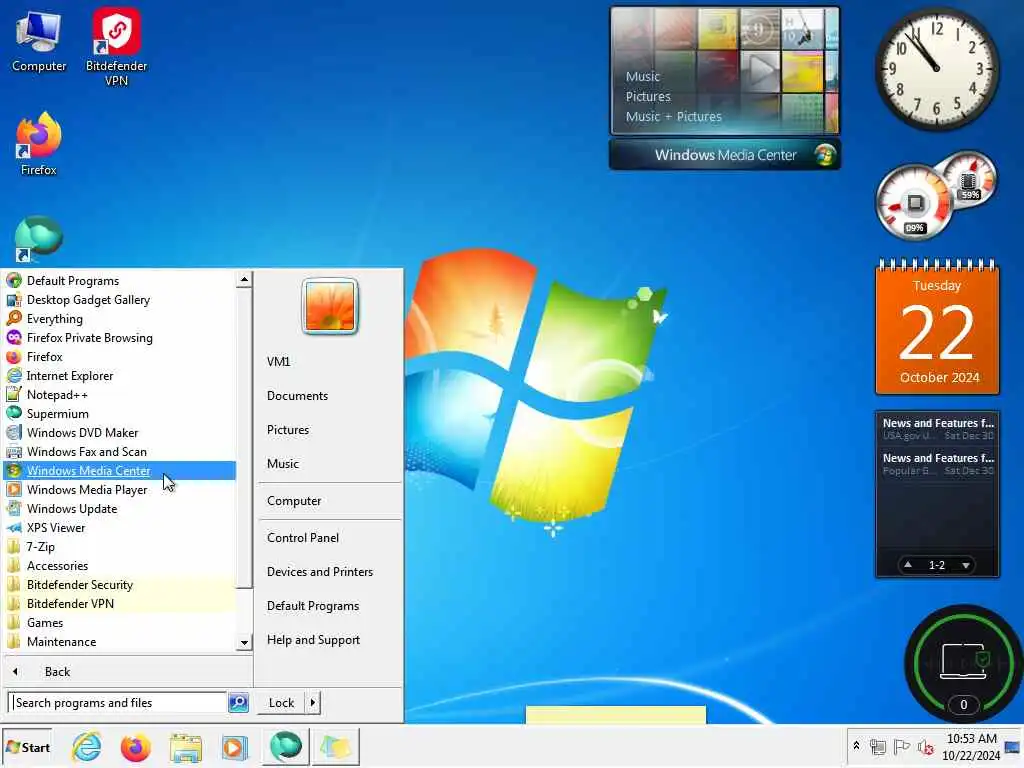Open the Windows Media Center gadget bar

(x=725, y=155)
